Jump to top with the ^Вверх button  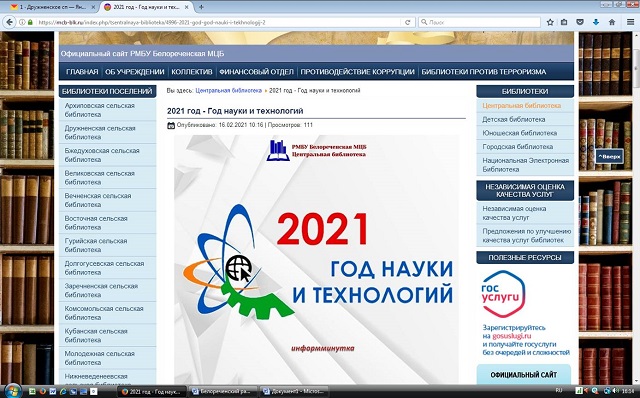[x=609, y=156]
